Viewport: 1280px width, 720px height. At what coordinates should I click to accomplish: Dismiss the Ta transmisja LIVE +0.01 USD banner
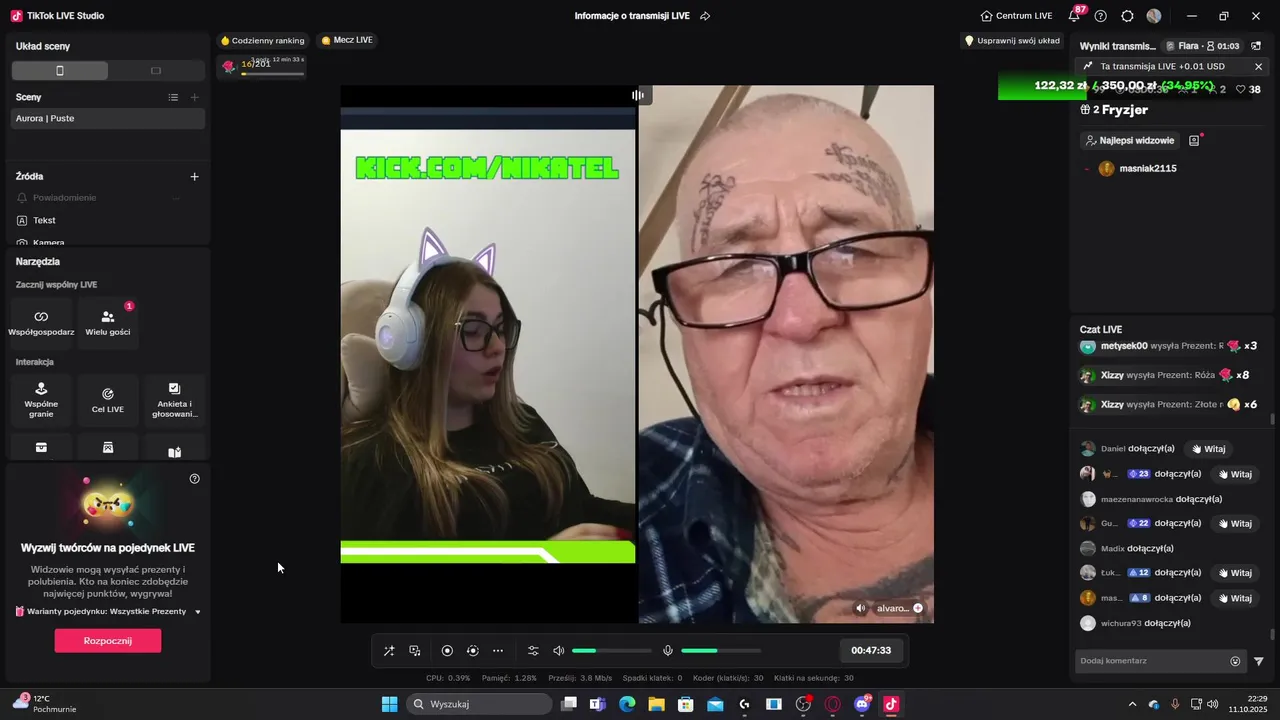[1259, 67]
